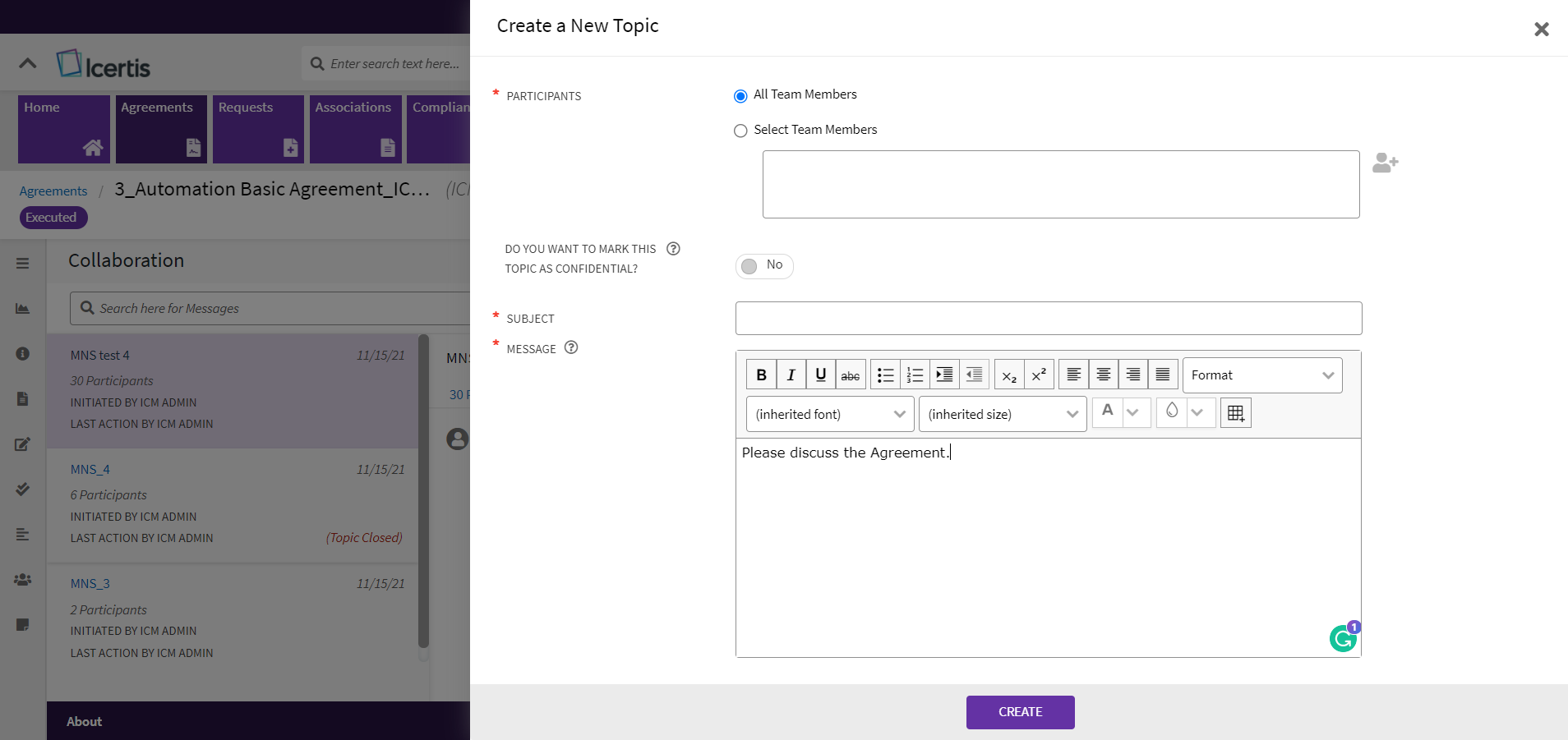
Task: Apply superscript formatting
Action: (x=1039, y=375)
